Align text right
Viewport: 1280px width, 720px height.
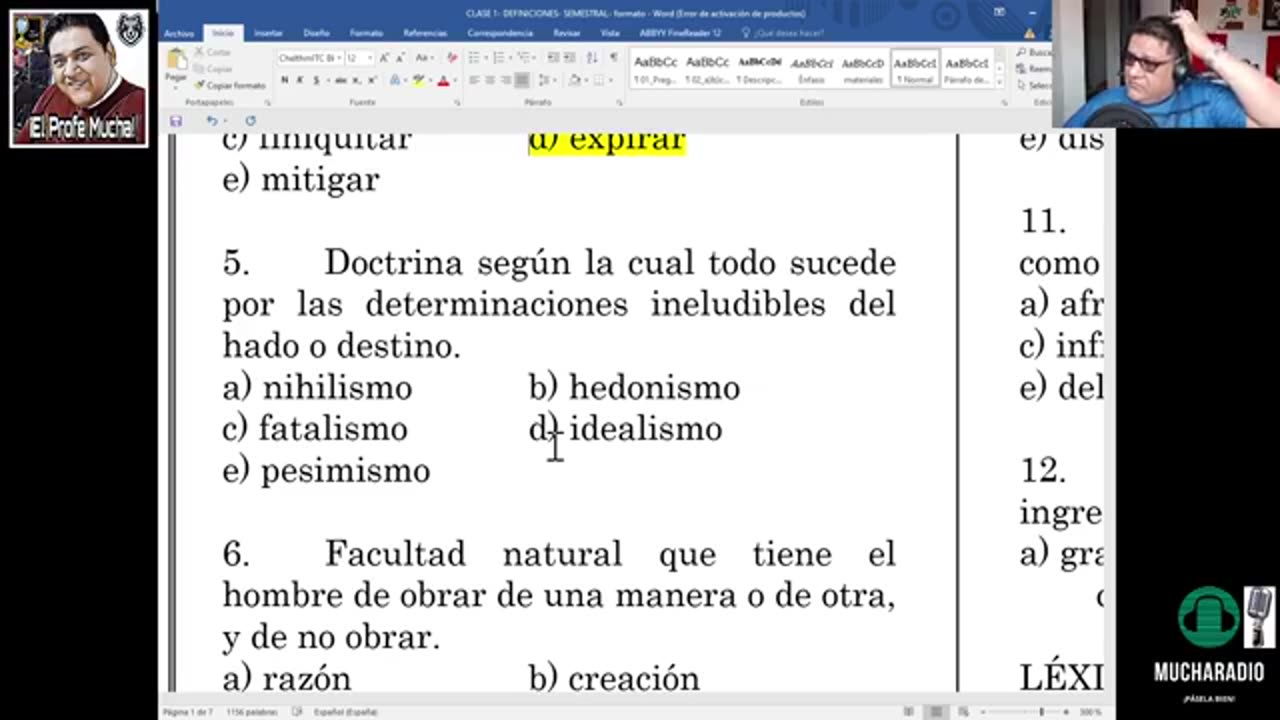[506, 80]
